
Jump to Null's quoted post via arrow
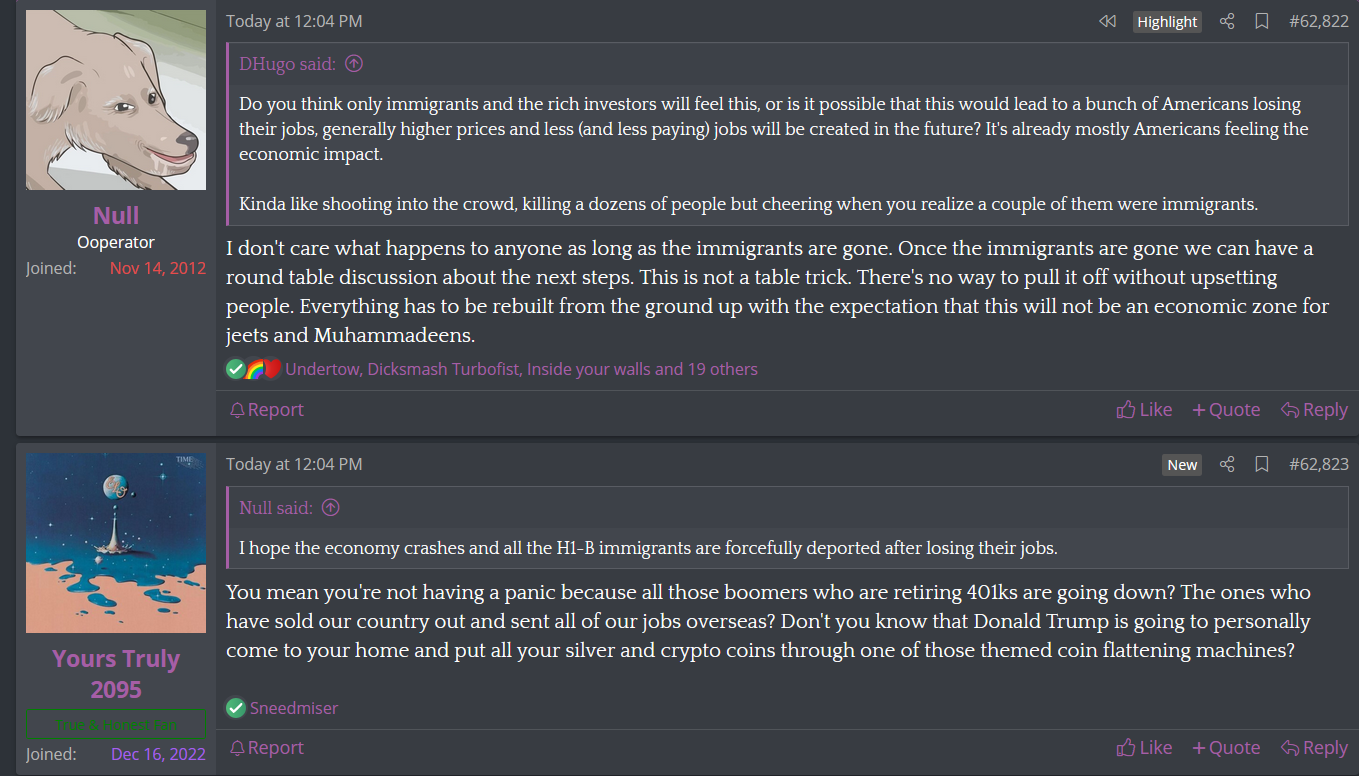(x=331, y=508)
